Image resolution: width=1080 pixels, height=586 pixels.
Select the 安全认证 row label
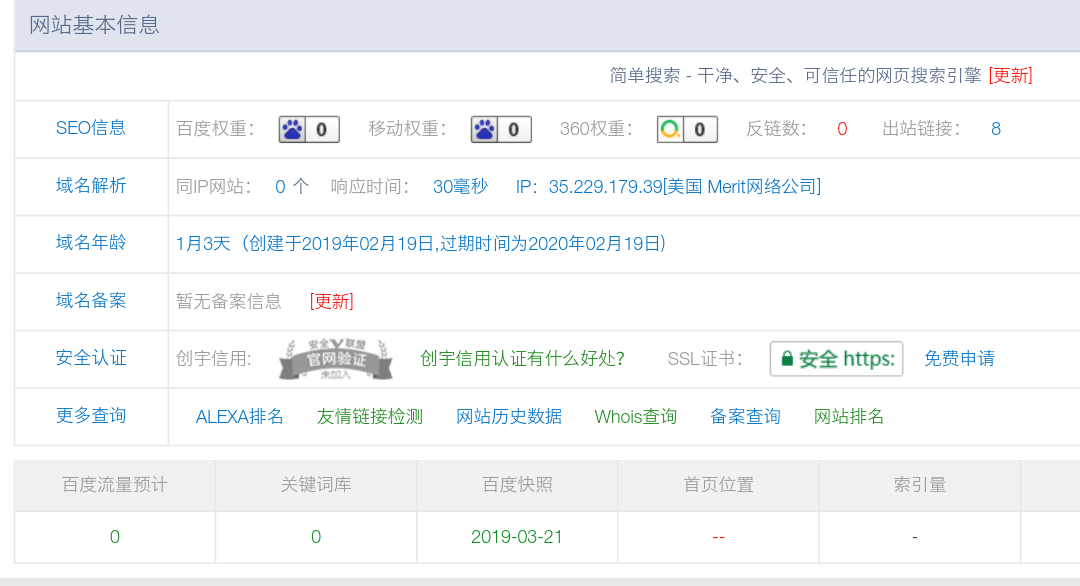(91, 358)
